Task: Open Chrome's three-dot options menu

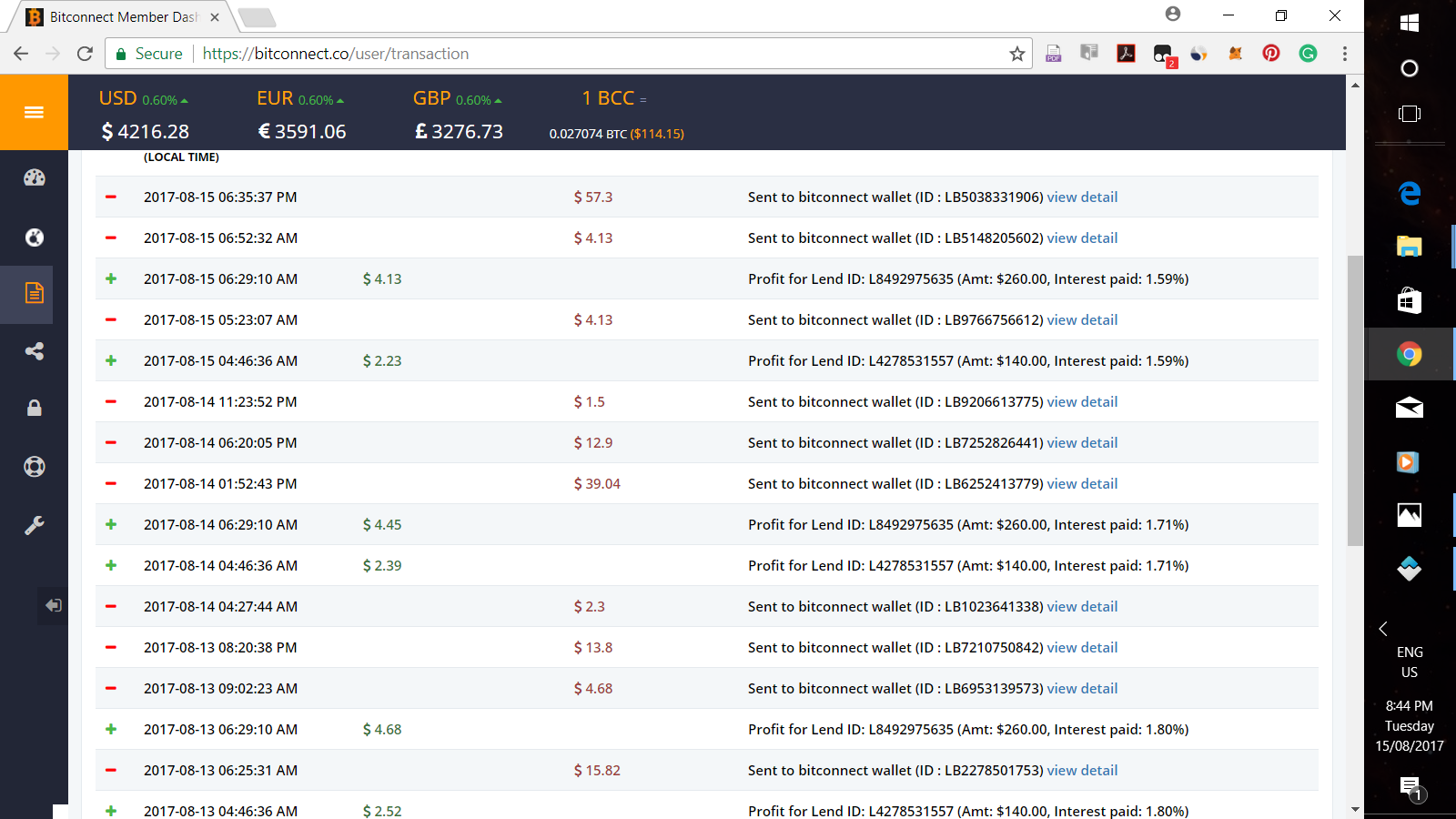Action: point(1345,54)
